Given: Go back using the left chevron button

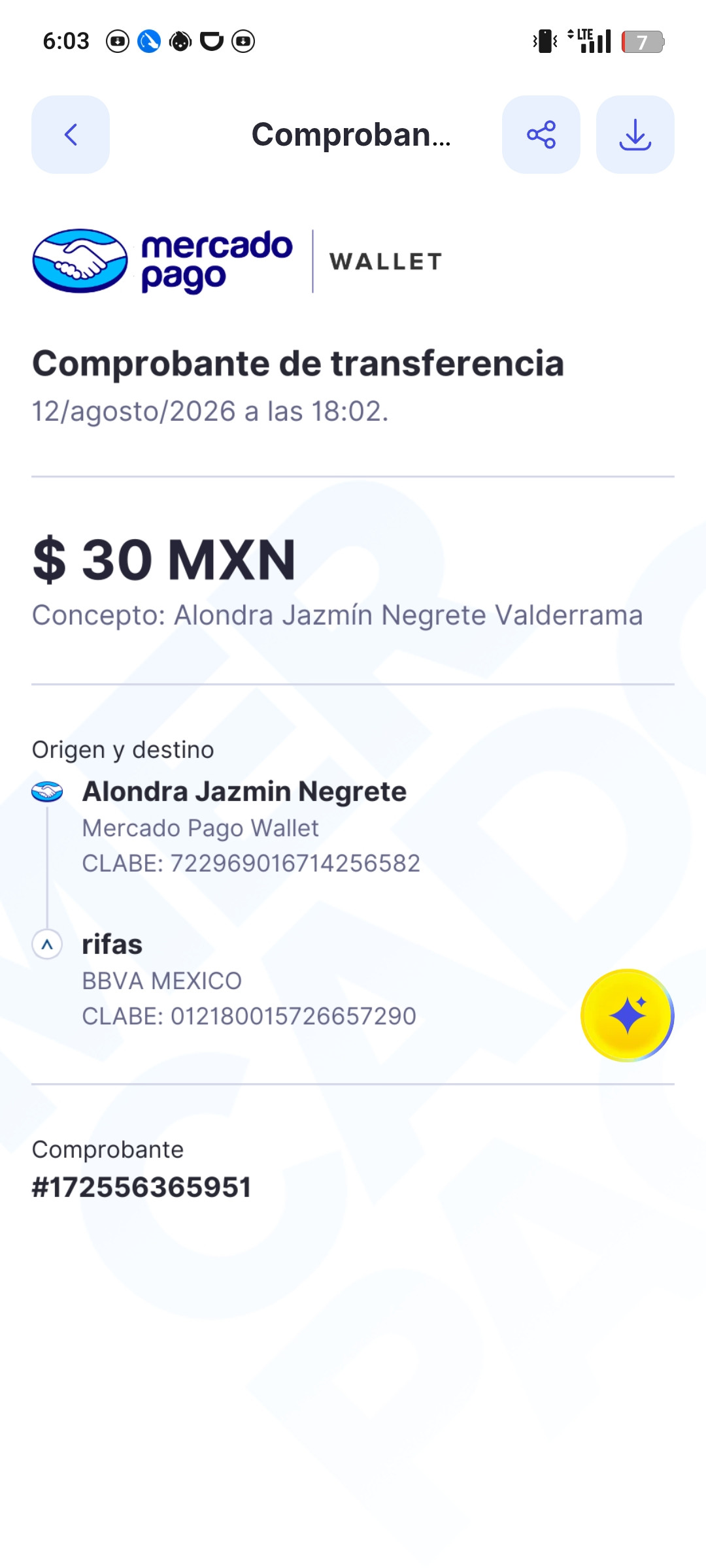Looking at the screenshot, I should (71, 135).
